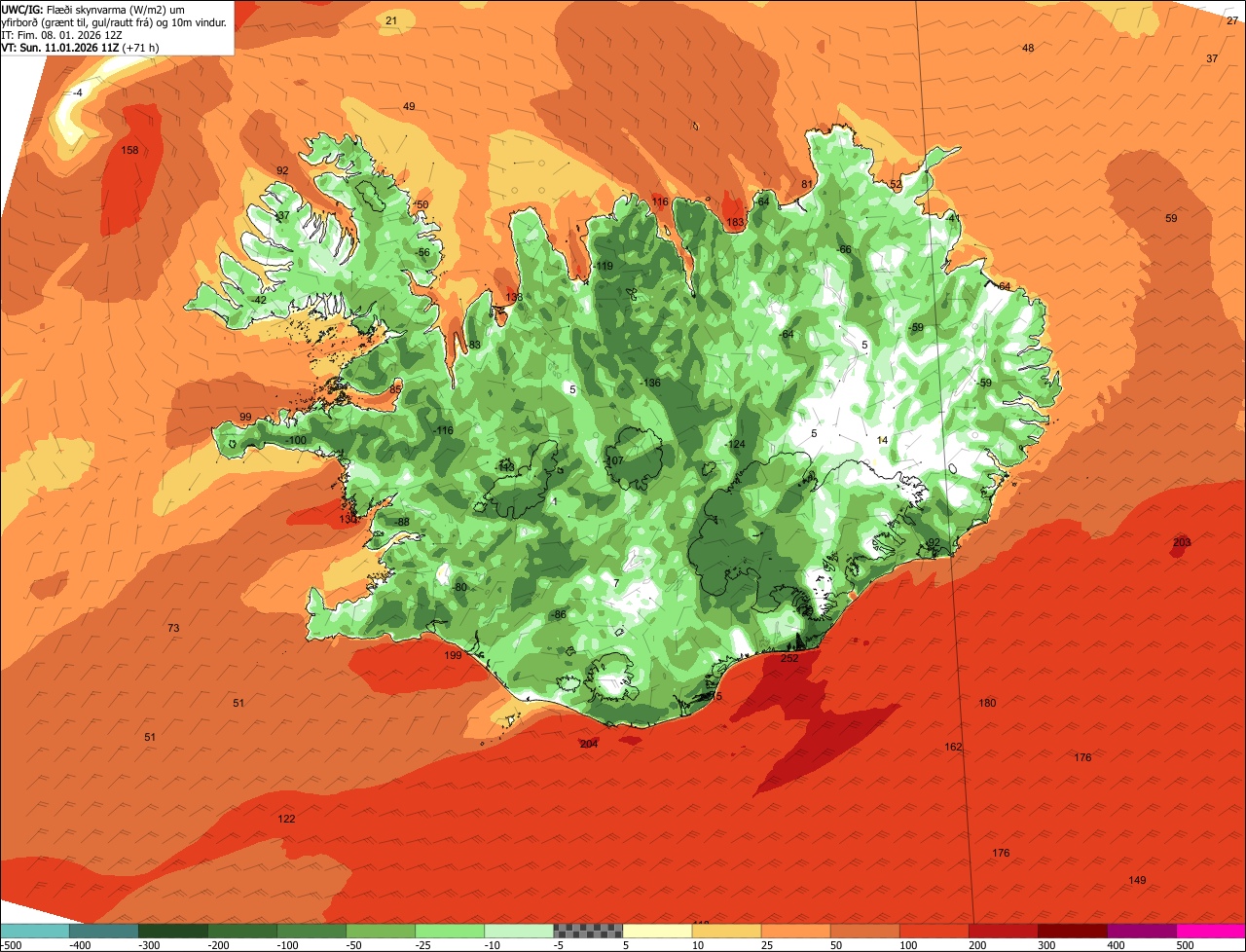Click the 7 value in the southern highlands
The image size is (1246, 952).
(x=616, y=584)
